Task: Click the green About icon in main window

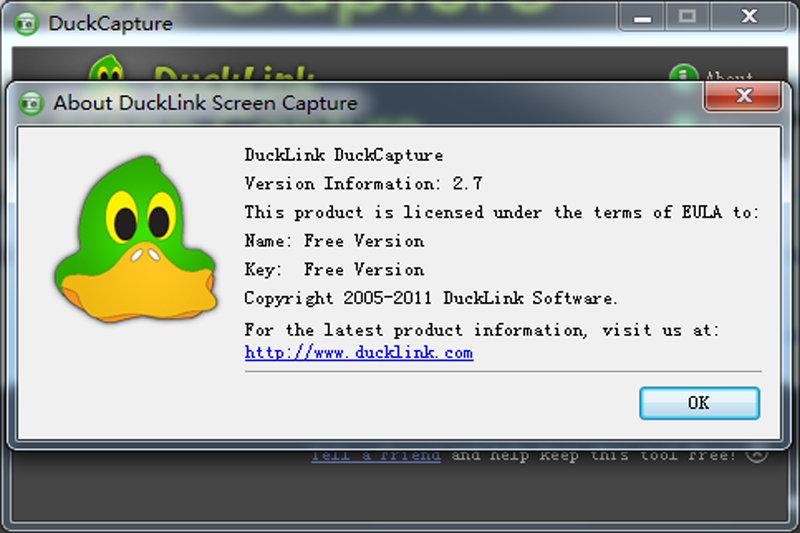Action: 683,73
